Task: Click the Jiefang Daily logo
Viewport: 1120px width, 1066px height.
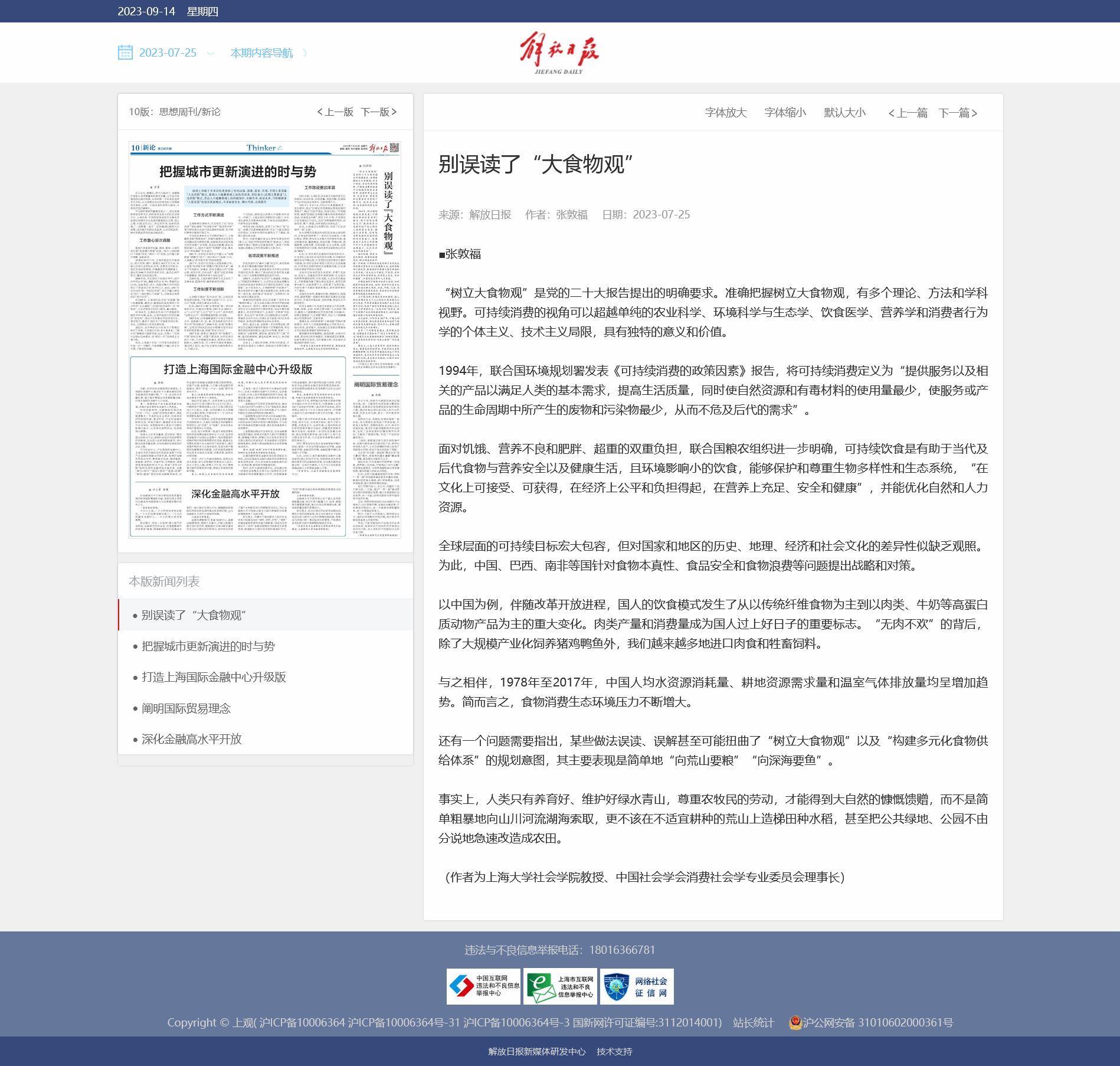Action: point(559,53)
